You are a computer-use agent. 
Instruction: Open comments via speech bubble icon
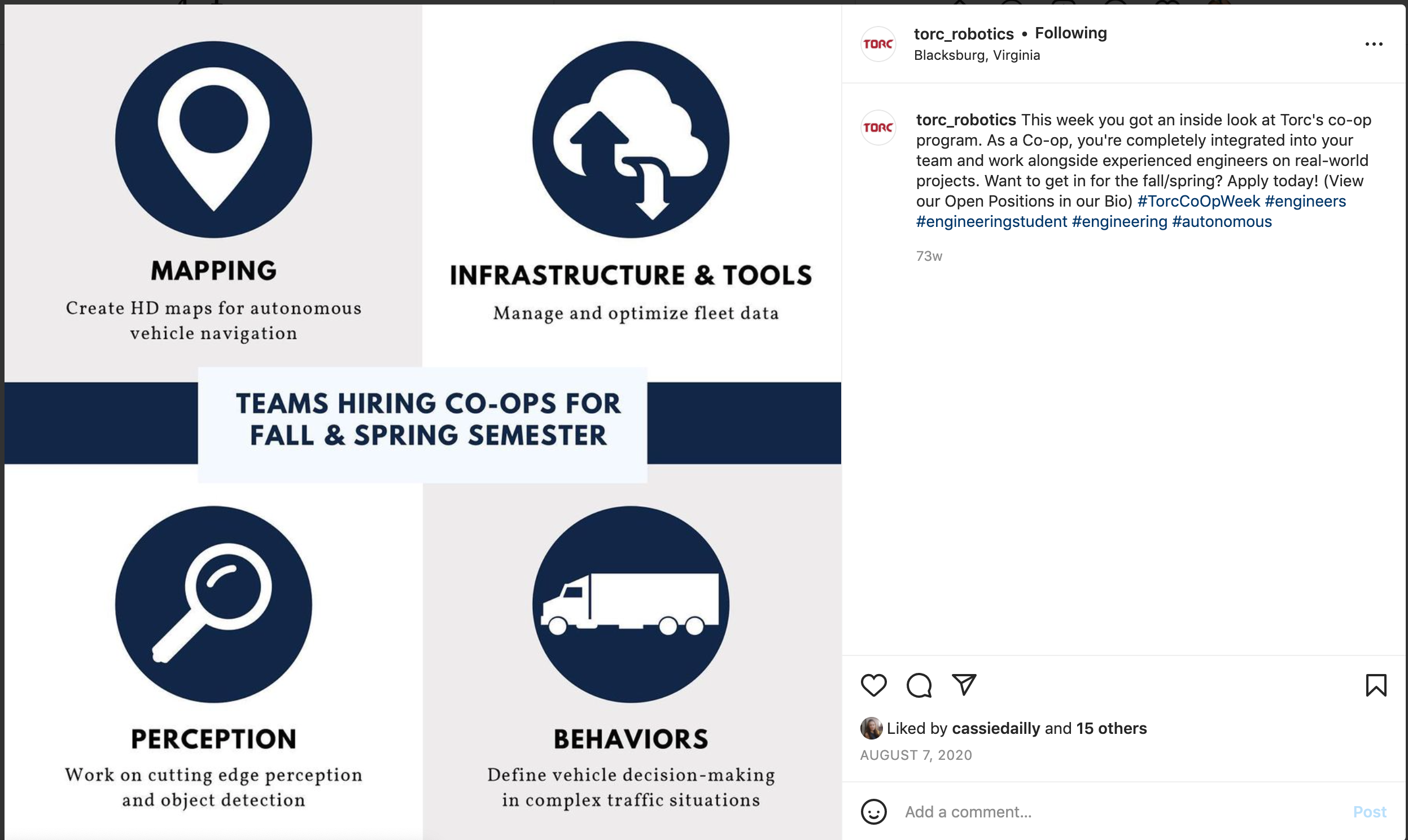point(919,685)
